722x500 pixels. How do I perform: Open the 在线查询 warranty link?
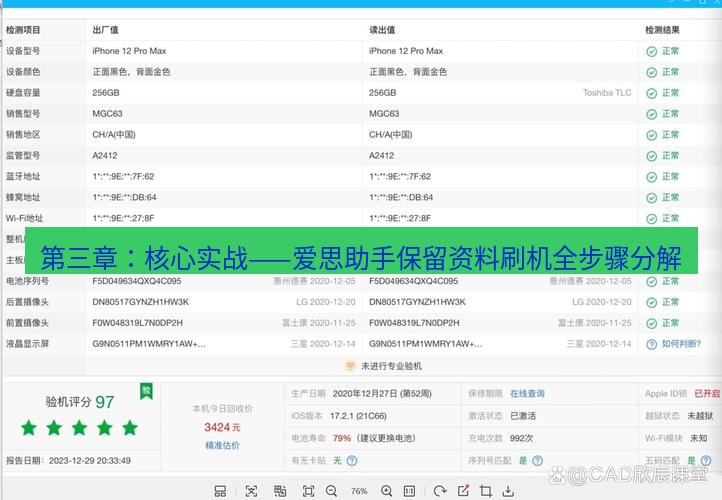click(527, 394)
